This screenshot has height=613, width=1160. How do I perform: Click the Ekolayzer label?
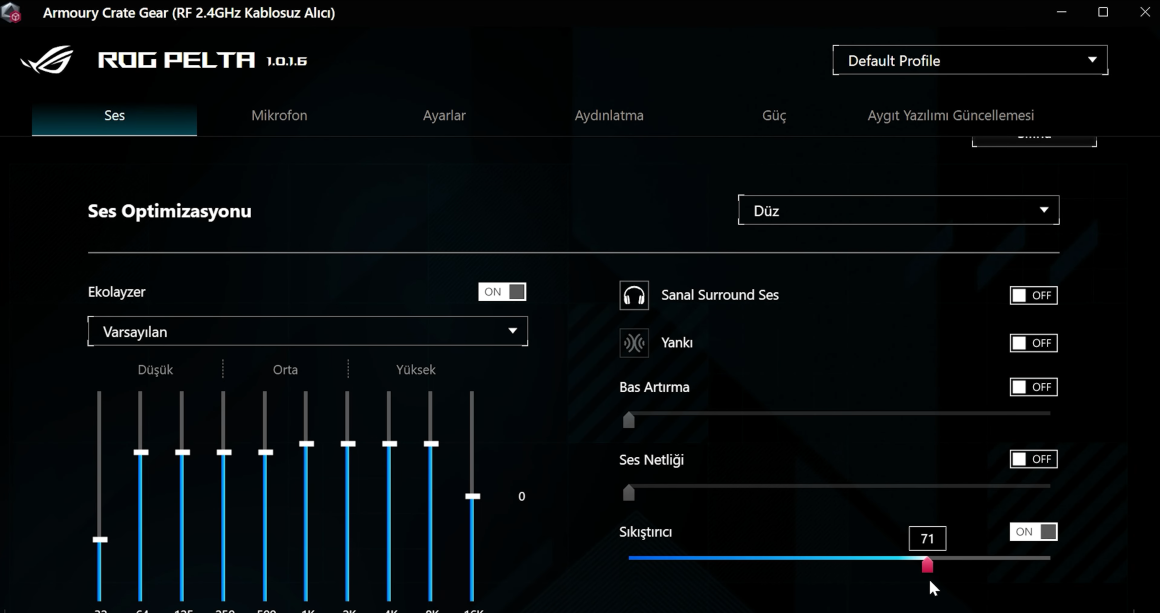[x=116, y=292]
